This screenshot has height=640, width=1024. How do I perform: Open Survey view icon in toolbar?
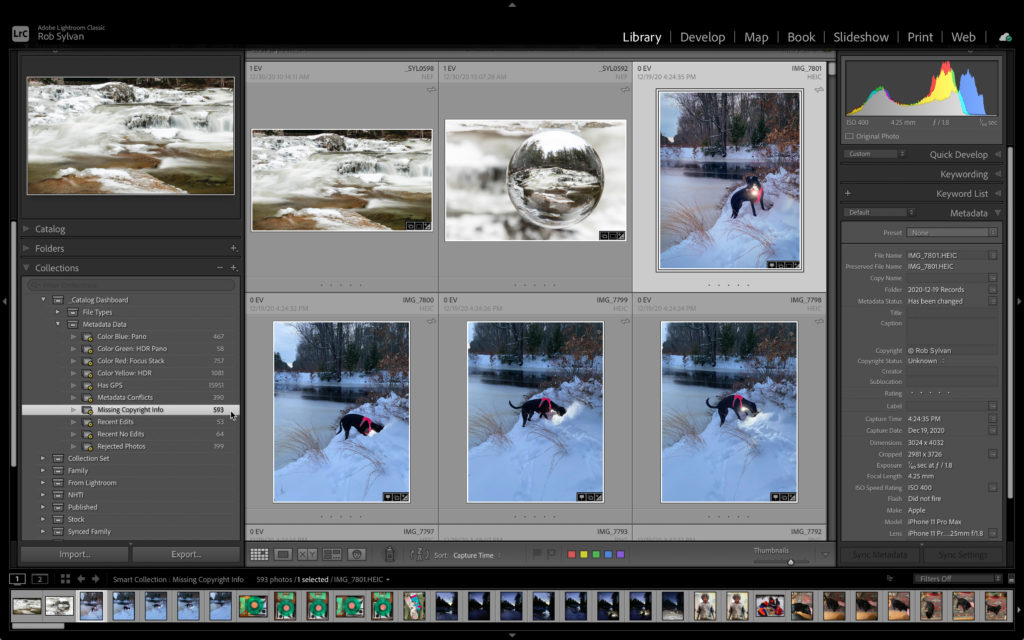331,554
